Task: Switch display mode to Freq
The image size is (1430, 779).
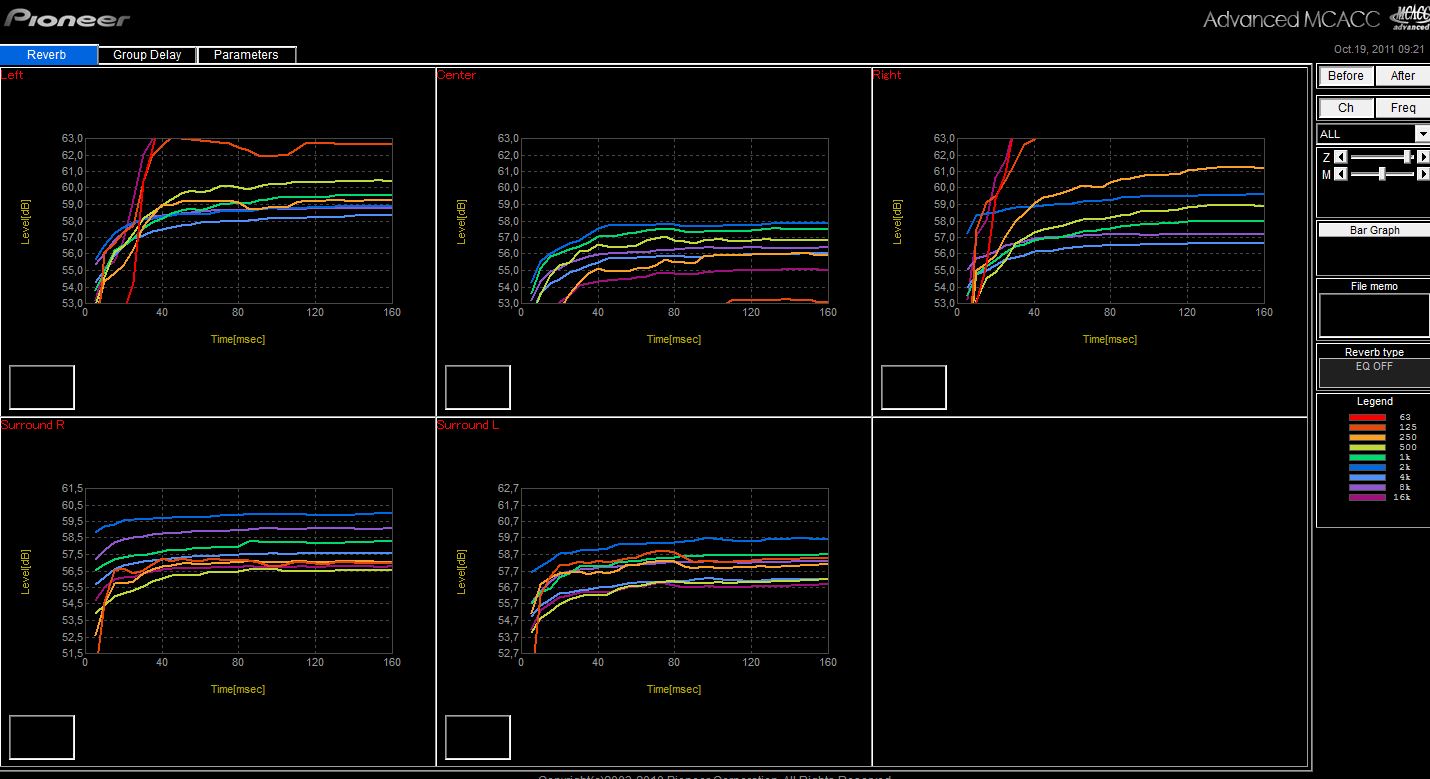Action: click(x=1402, y=108)
